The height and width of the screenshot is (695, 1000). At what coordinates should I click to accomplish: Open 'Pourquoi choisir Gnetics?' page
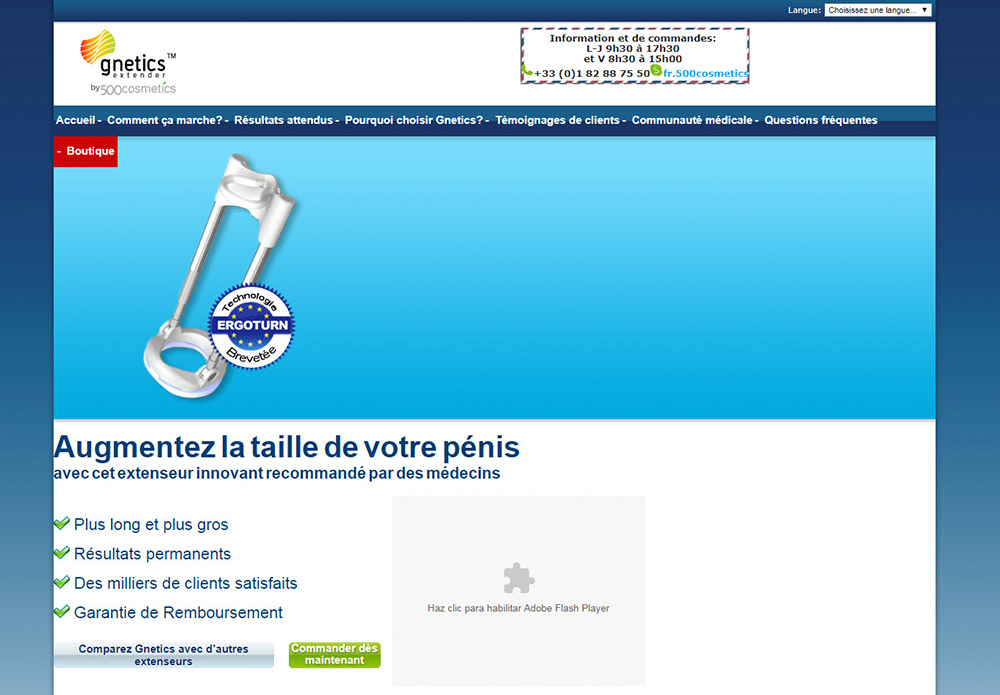pos(415,120)
